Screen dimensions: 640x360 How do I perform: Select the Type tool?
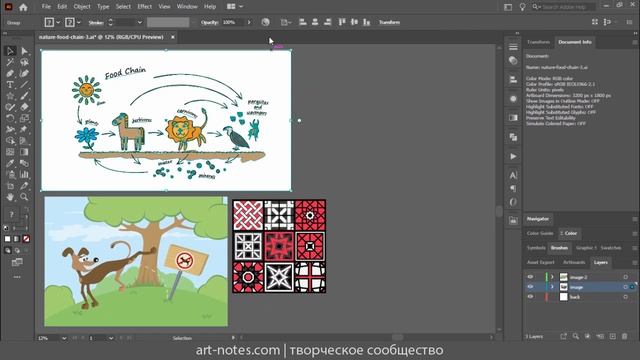(10, 85)
